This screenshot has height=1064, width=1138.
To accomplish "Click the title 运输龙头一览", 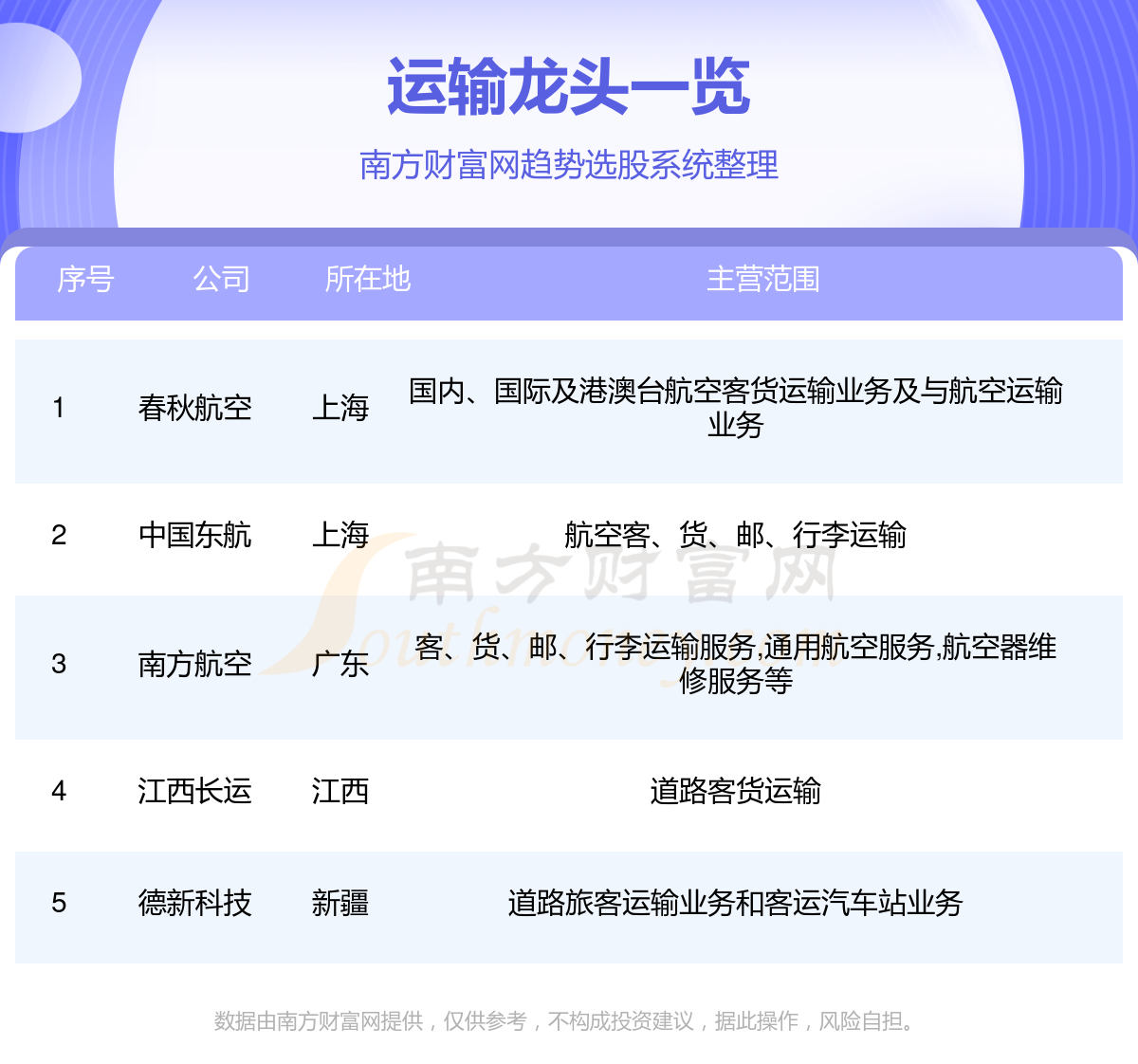I will (569, 87).
